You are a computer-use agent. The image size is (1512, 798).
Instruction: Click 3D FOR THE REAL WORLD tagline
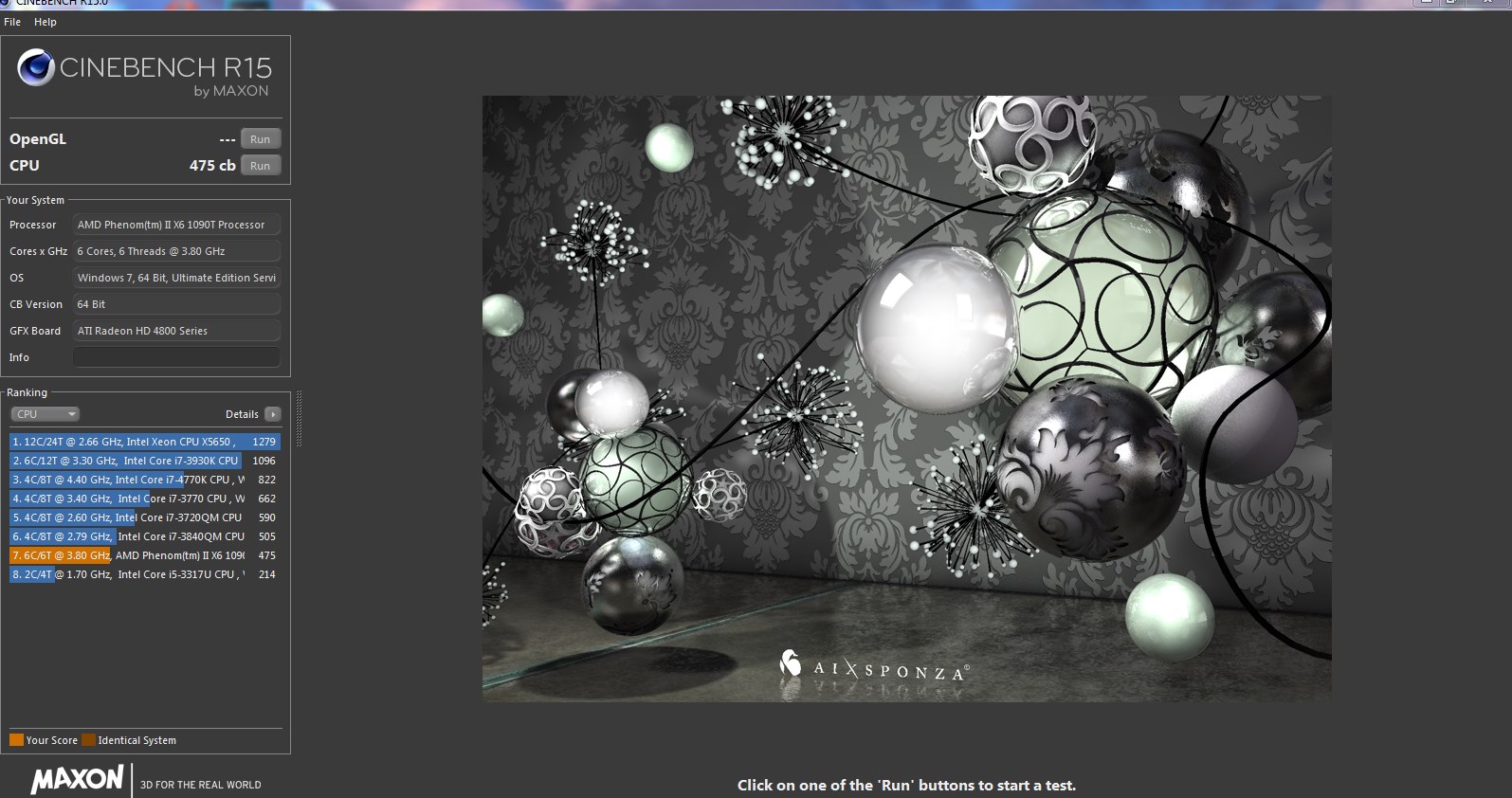point(201,785)
